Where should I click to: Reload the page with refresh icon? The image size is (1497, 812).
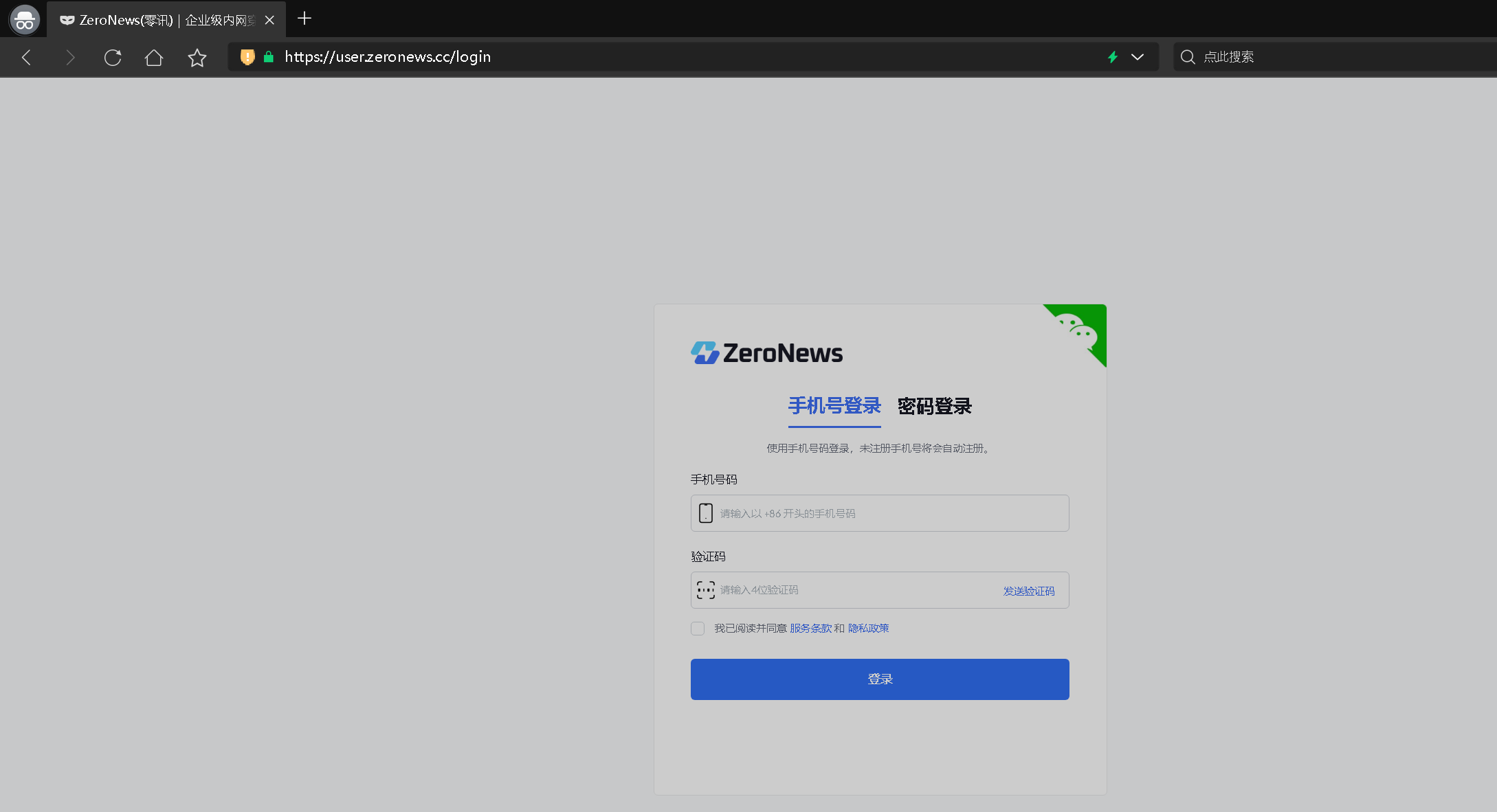tap(113, 57)
